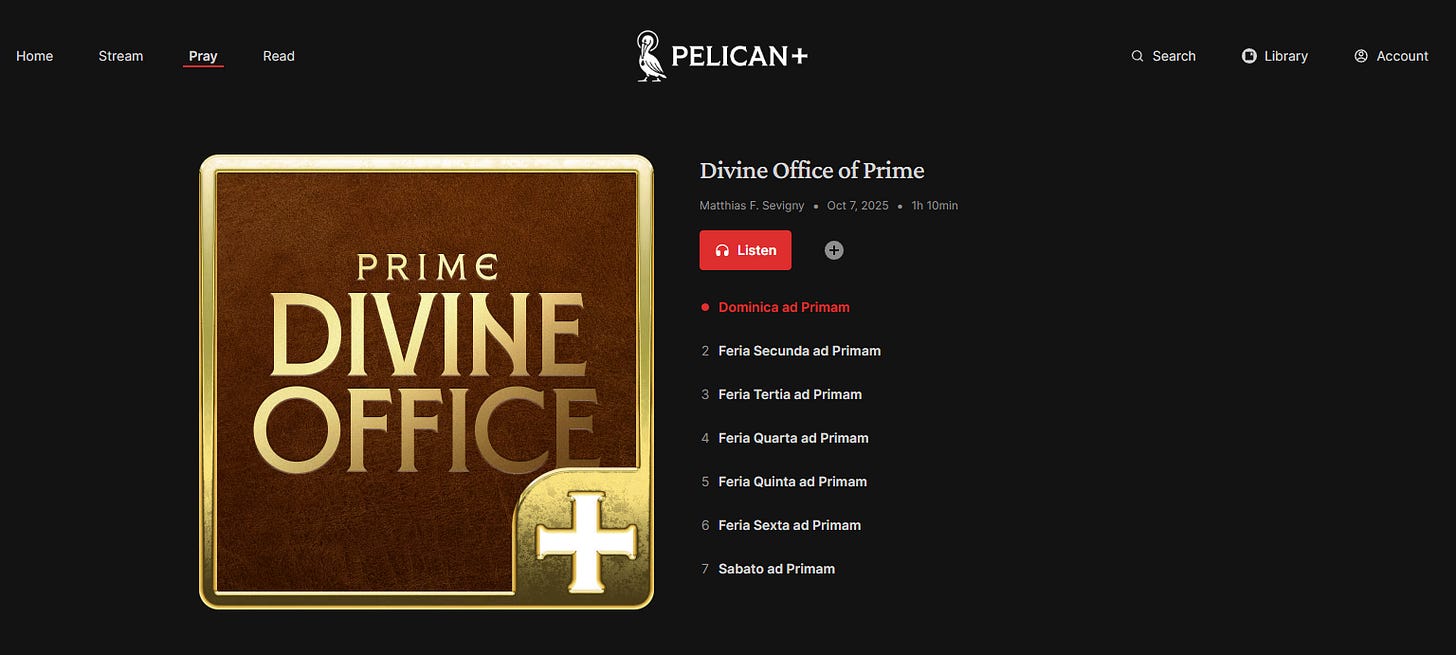Play the Sabato ad Primam track

point(776,568)
